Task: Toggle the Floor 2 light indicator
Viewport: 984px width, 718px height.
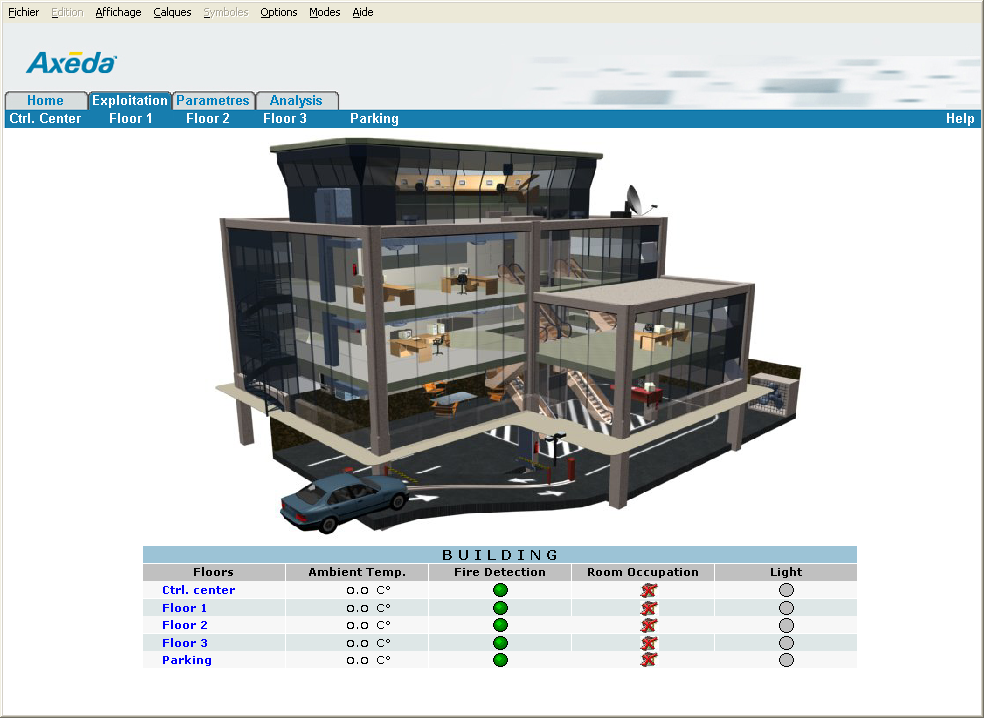Action: [x=786, y=626]
